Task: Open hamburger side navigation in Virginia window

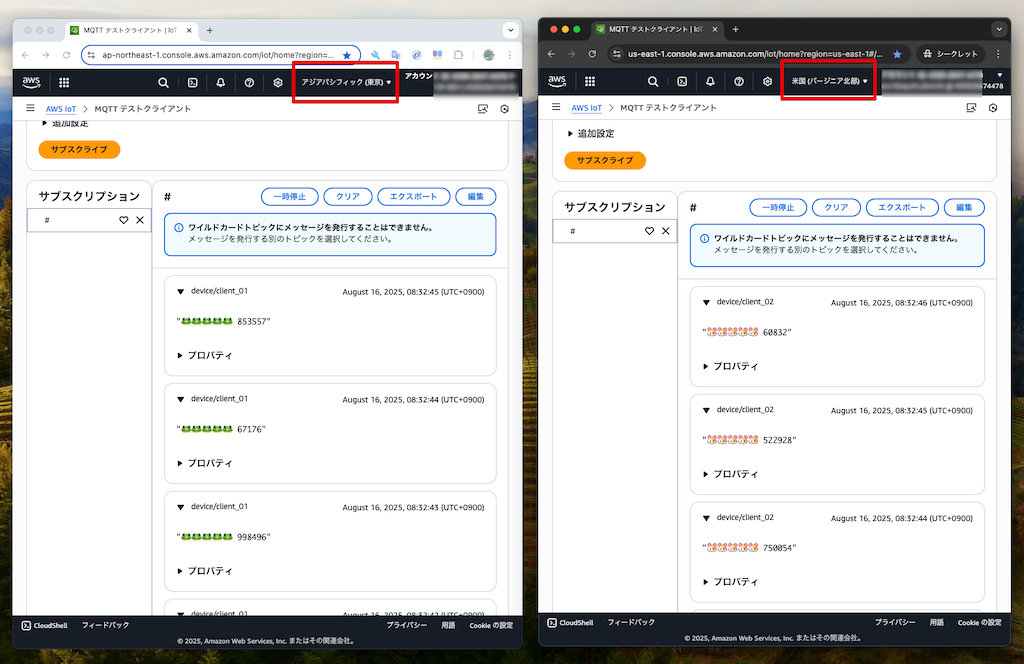Action: (x=556, y=107)
